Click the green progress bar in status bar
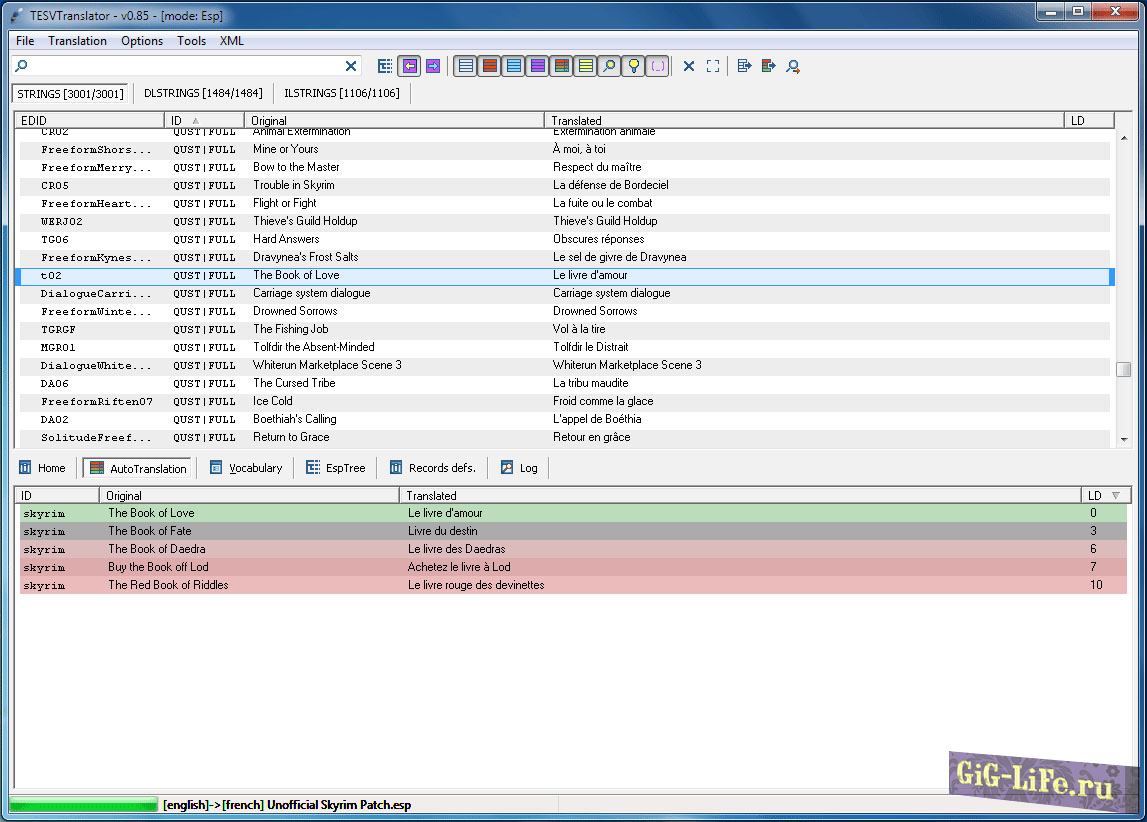This screenshot has height=822, width=1147. tap(83, 805)
